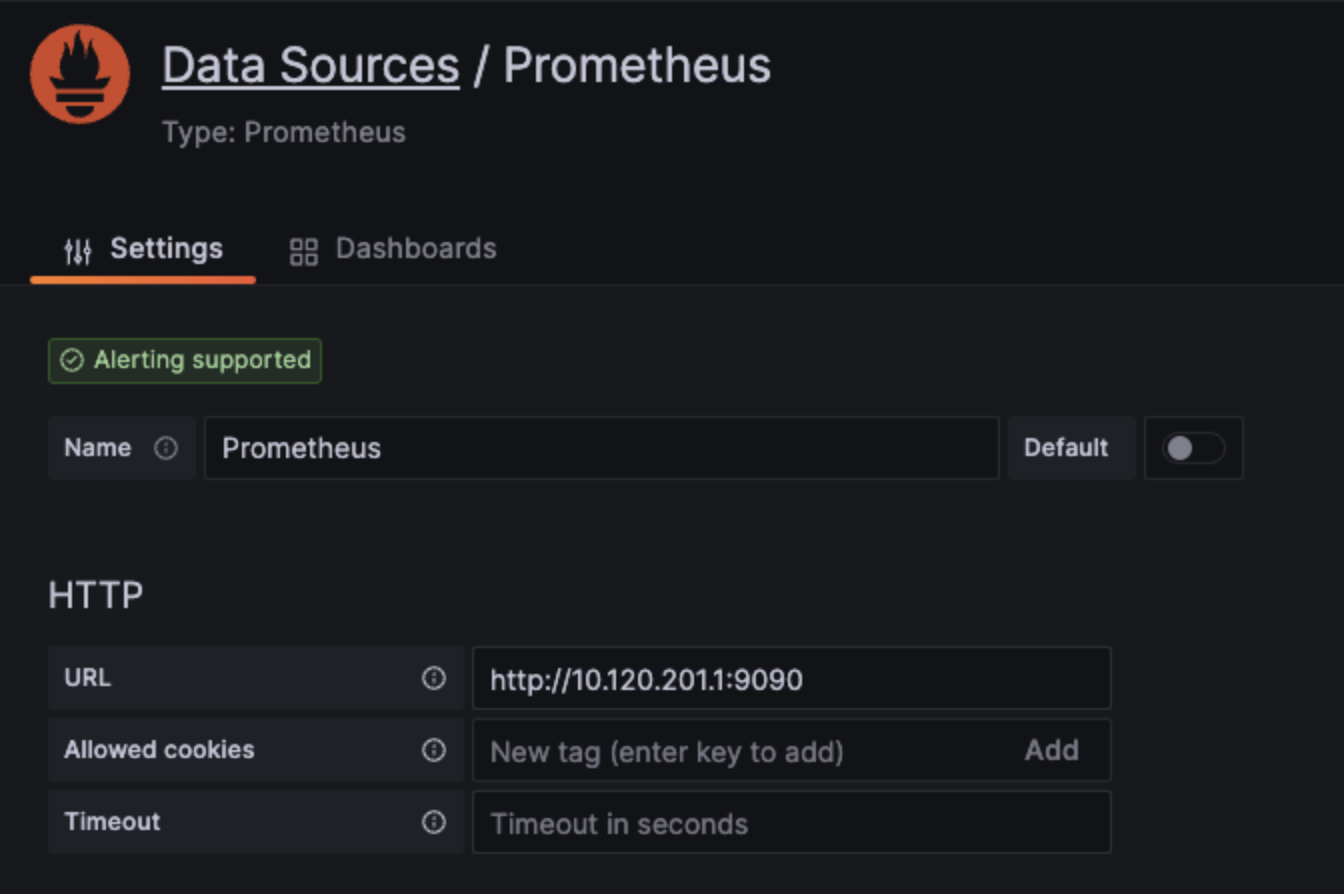Click the Type Prometheus subtitle text
This screenshot has width=1344, height=894.
[283, 131]
